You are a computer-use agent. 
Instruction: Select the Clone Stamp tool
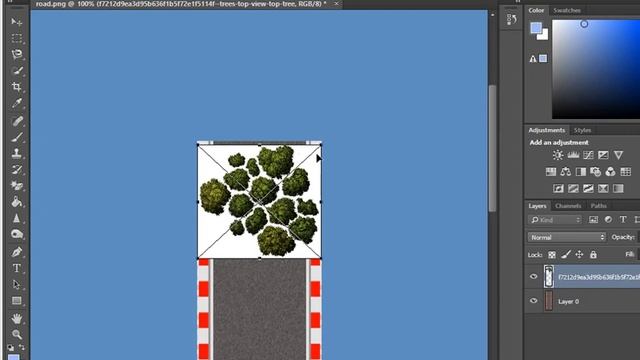click(16, 153)
